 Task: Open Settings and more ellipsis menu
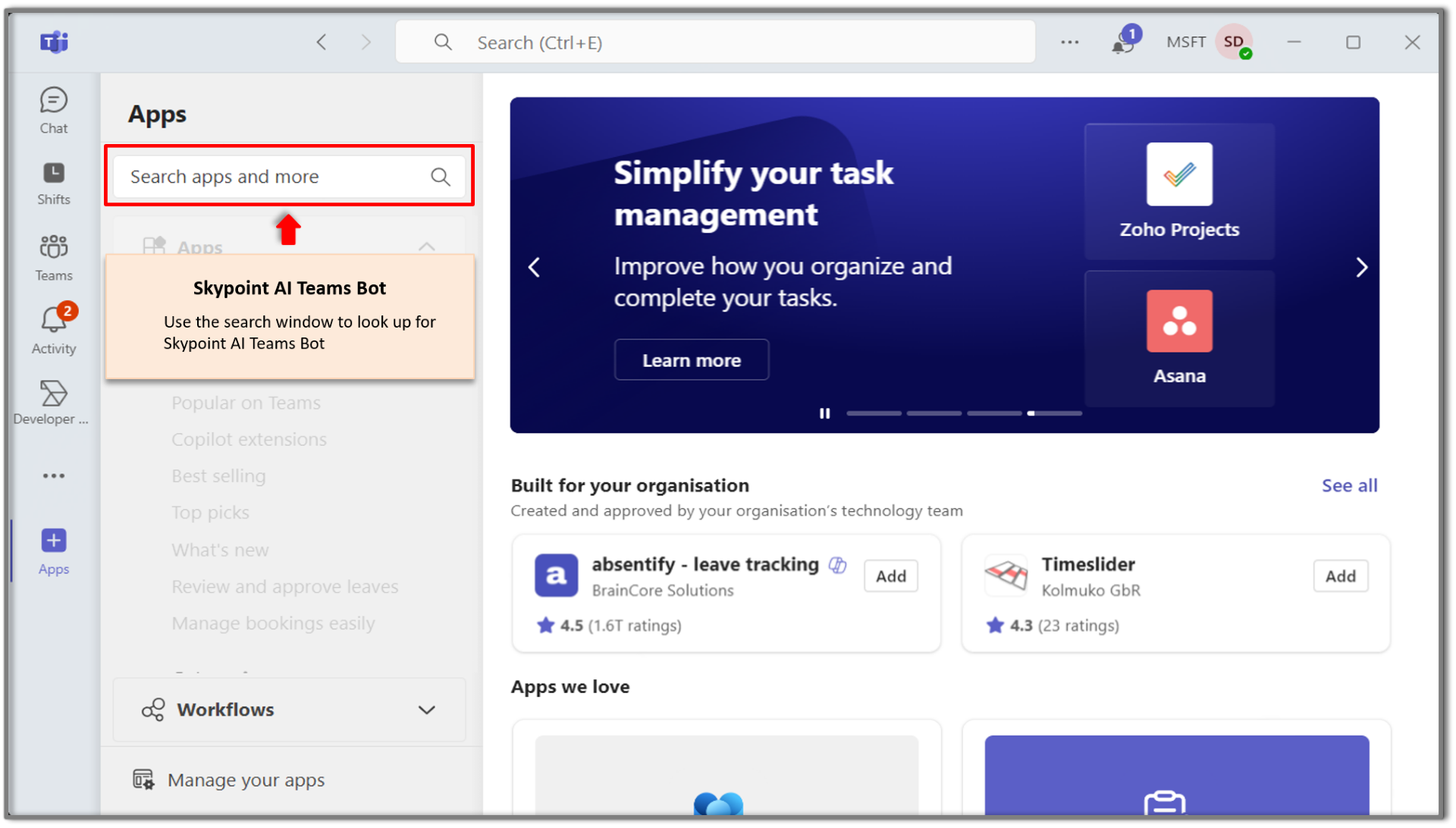[1069, 42]
